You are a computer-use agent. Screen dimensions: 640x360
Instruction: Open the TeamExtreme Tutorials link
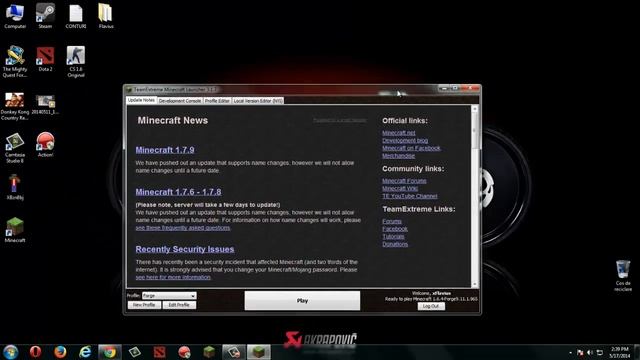(x=393, y=236)
